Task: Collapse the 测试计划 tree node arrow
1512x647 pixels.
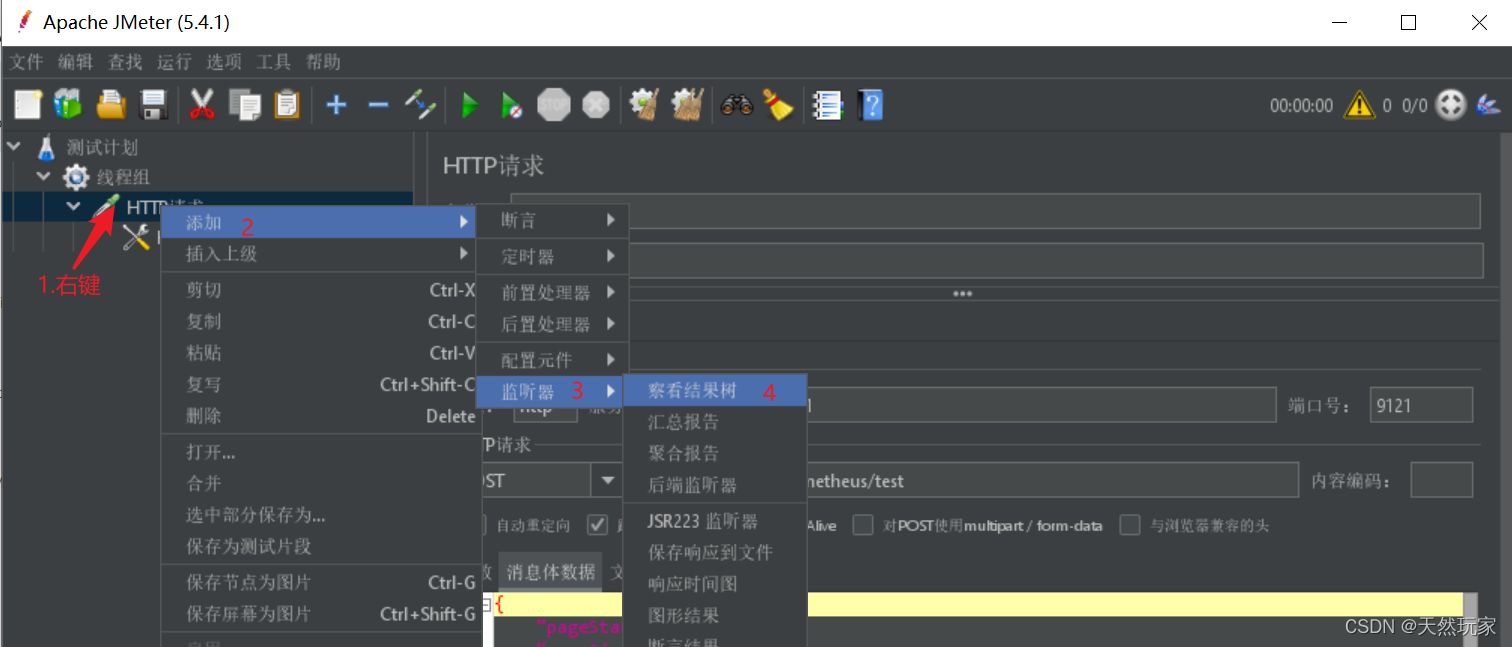Action: pos(14,146)
